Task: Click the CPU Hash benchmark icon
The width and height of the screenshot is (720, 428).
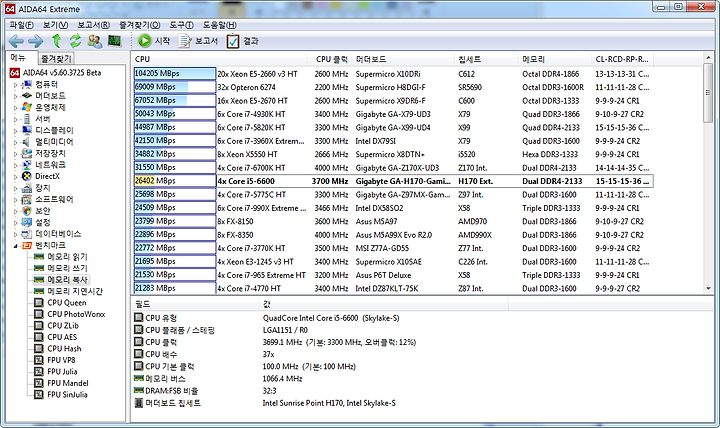Action: pos(39,349)
